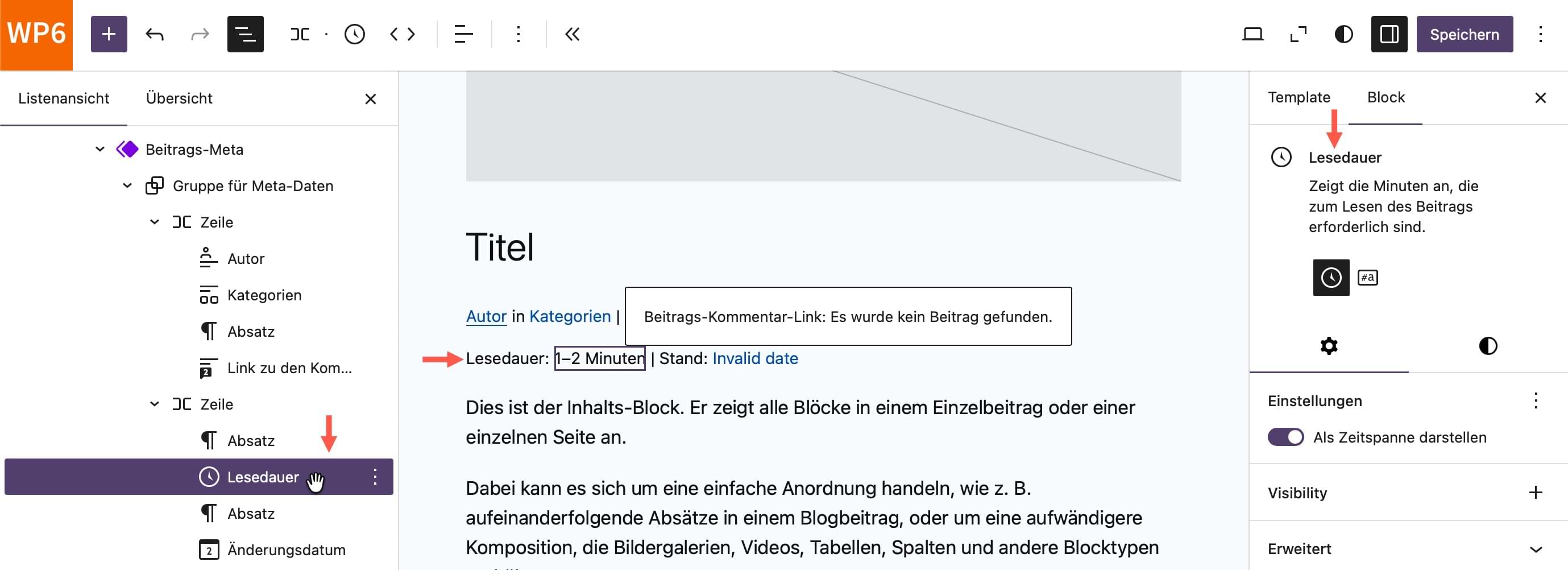Image resolution: width=1568 pixels, height=570 pixels.
Task: Select the #a block variation icon
Action: (x=1367, y=278)
